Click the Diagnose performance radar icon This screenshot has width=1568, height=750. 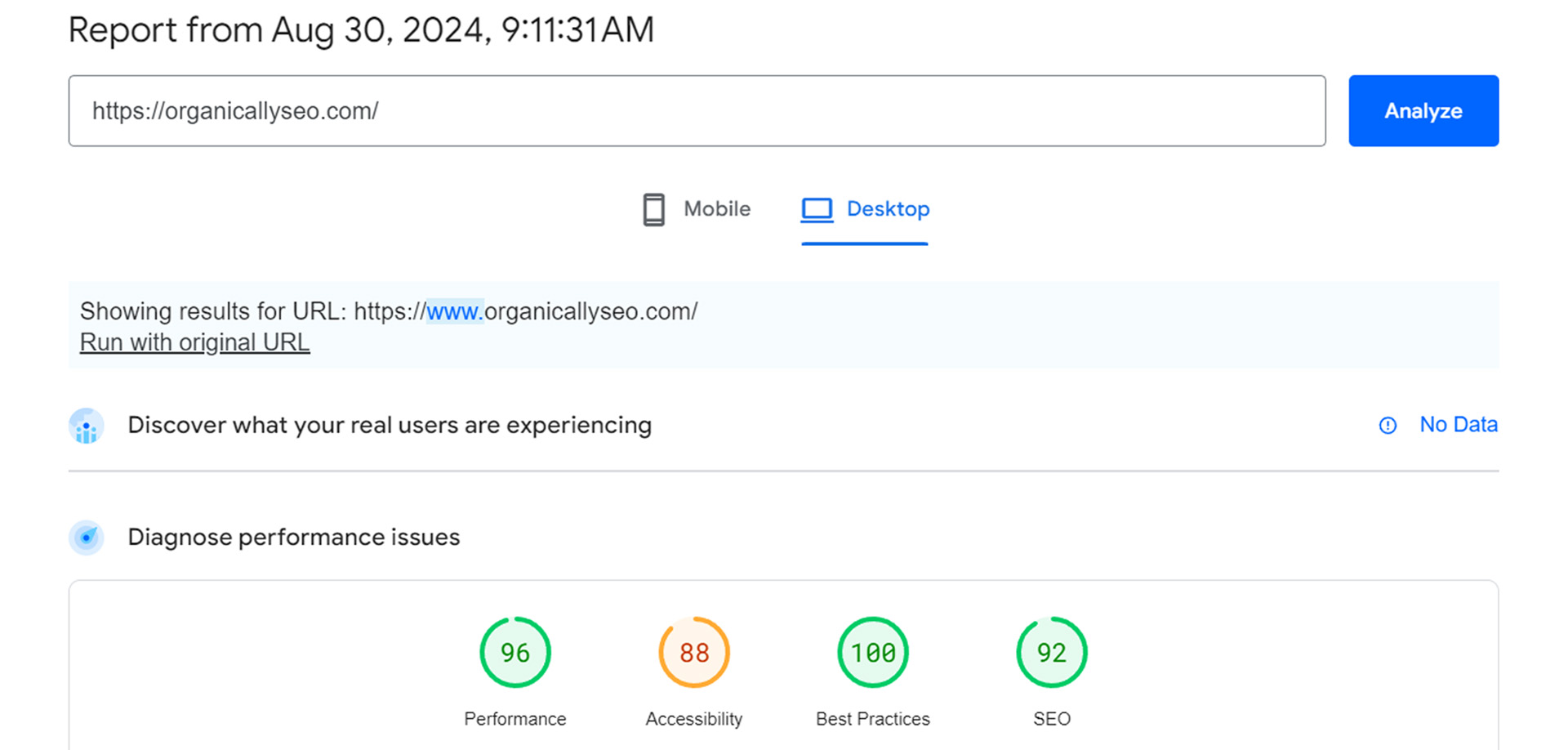point(87,538)
